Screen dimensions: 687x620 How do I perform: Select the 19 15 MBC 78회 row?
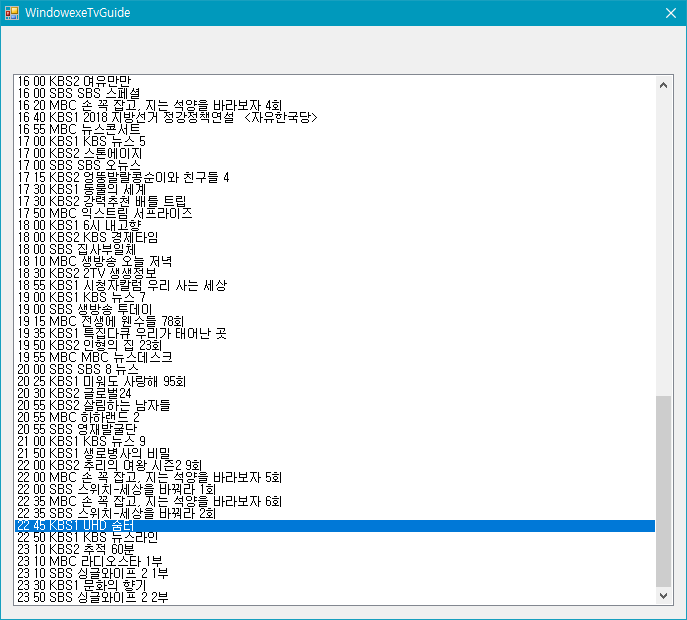pyautogui.click(x=335, y=322)
